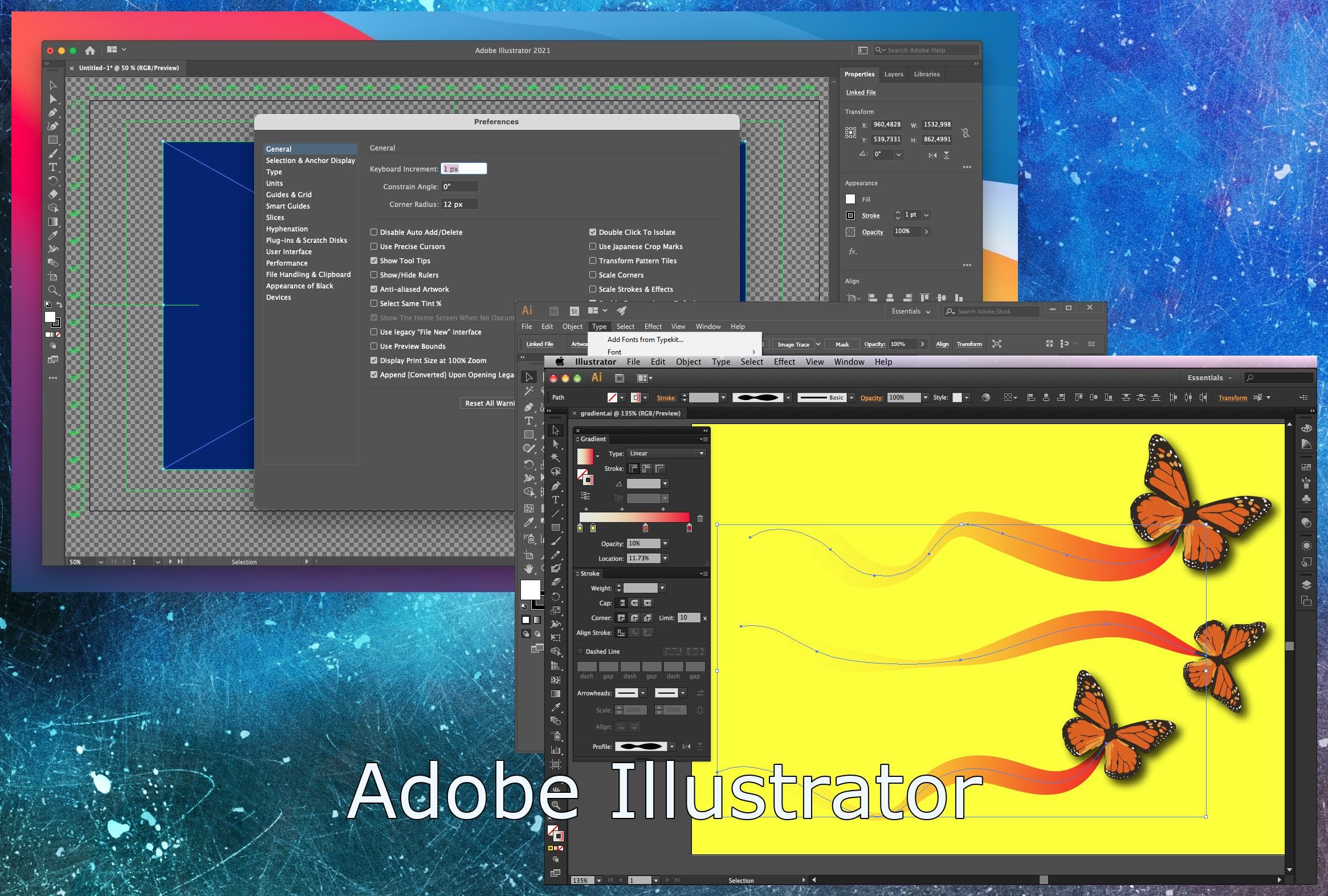Select the Eyedropper tool in Illustrator 2021 toolbar
Screen dimensions: 1328x896
(52, 235)
